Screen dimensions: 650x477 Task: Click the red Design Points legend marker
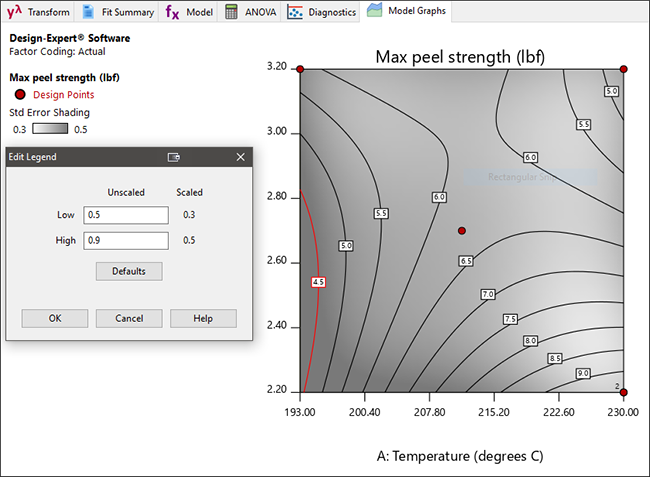coord(20,94)
